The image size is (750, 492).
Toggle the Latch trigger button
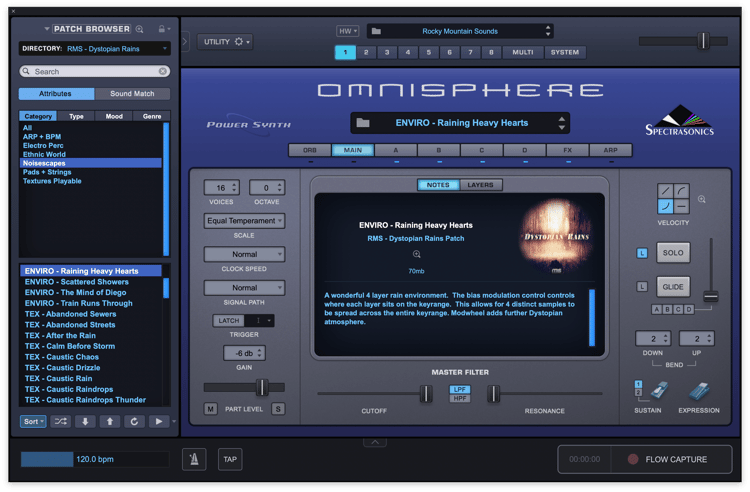(228, 320)
